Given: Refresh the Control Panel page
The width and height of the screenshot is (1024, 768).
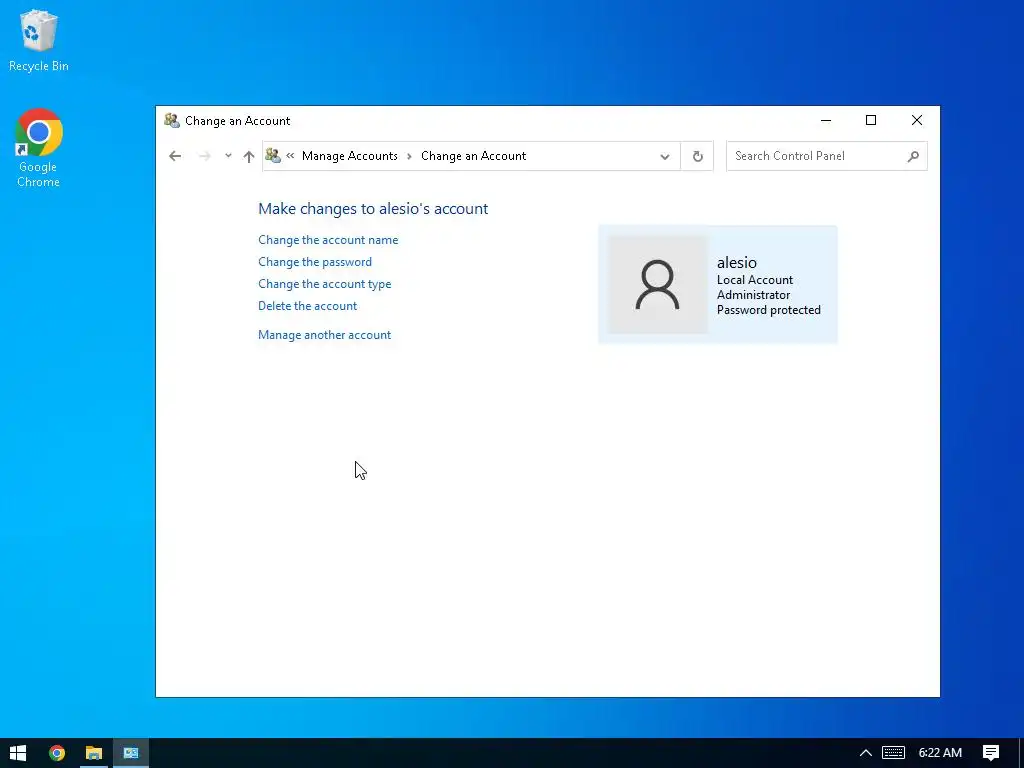Looking at the screenshot, I should [697, 156].
